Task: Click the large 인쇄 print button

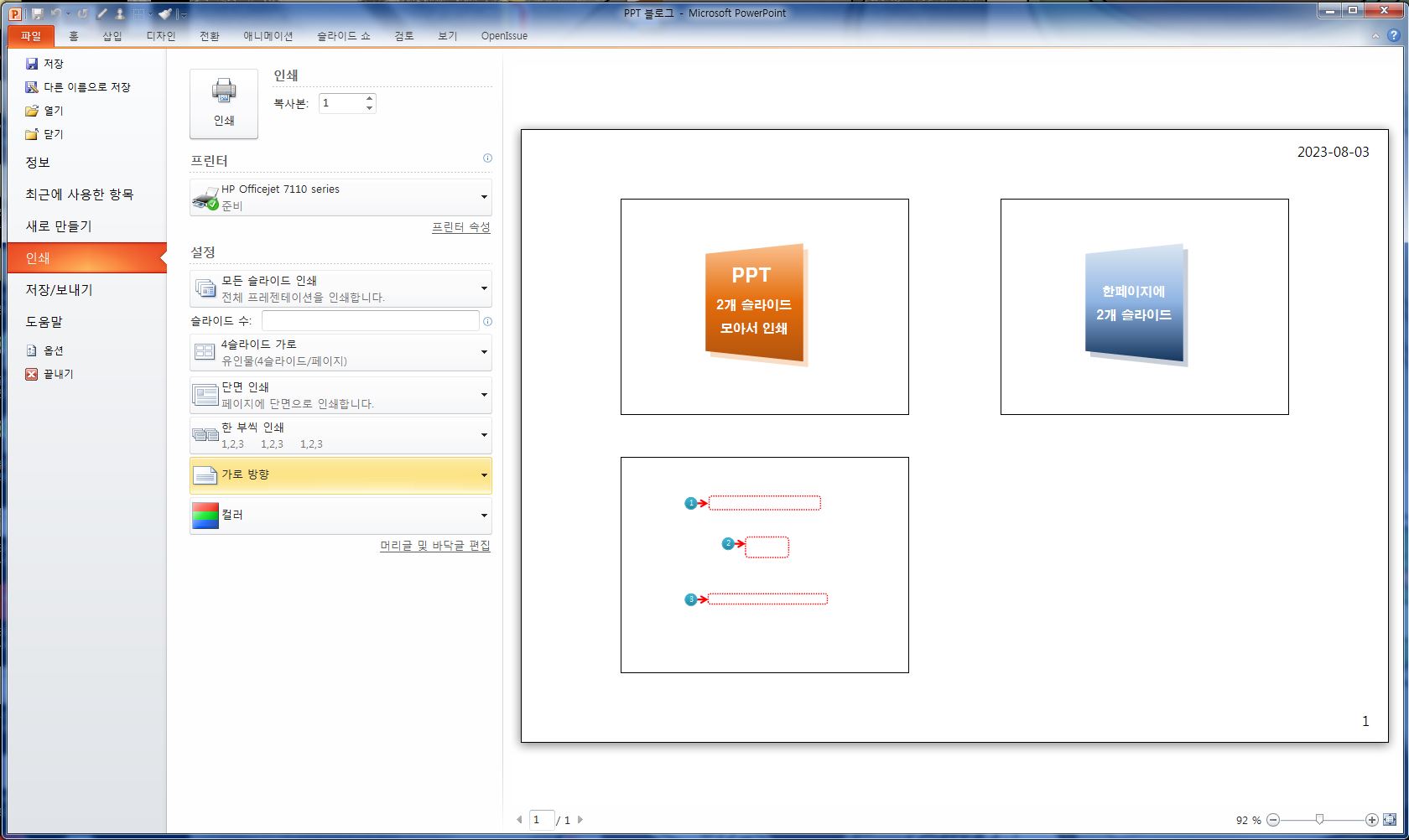Action: 224,104
